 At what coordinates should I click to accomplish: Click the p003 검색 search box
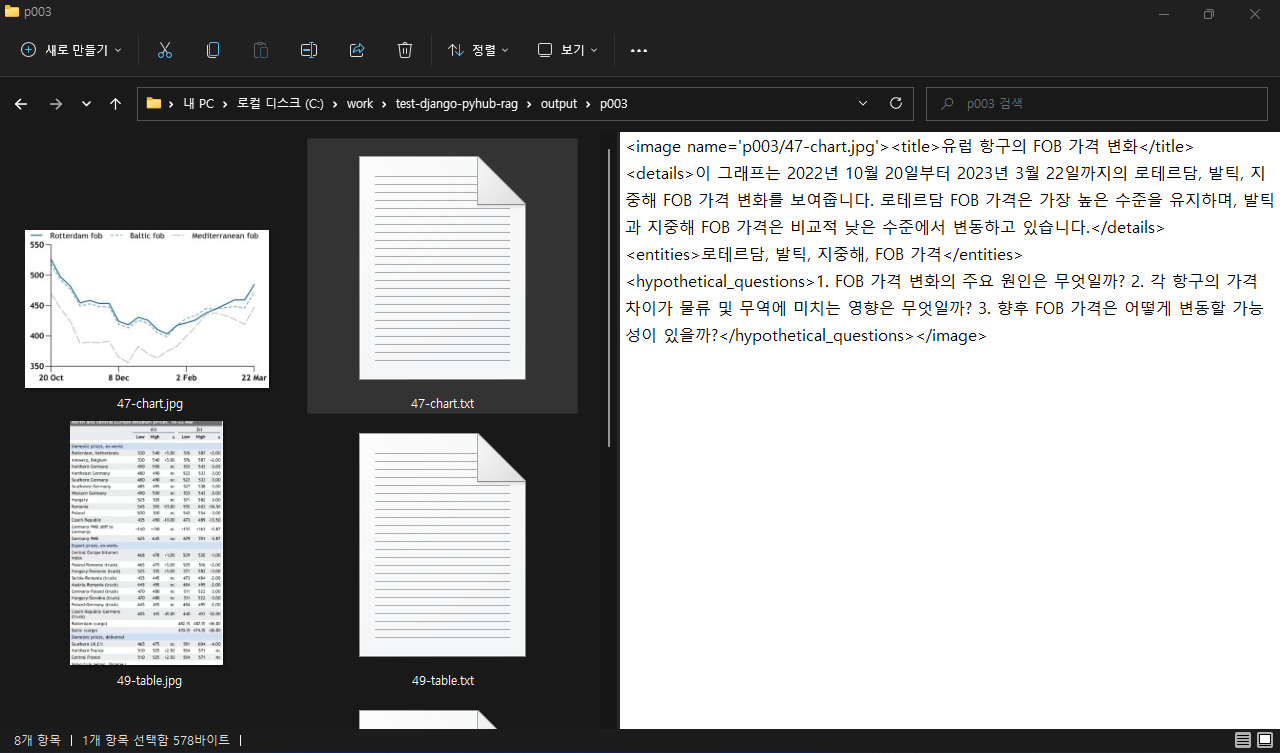[x=1100, y=103]
